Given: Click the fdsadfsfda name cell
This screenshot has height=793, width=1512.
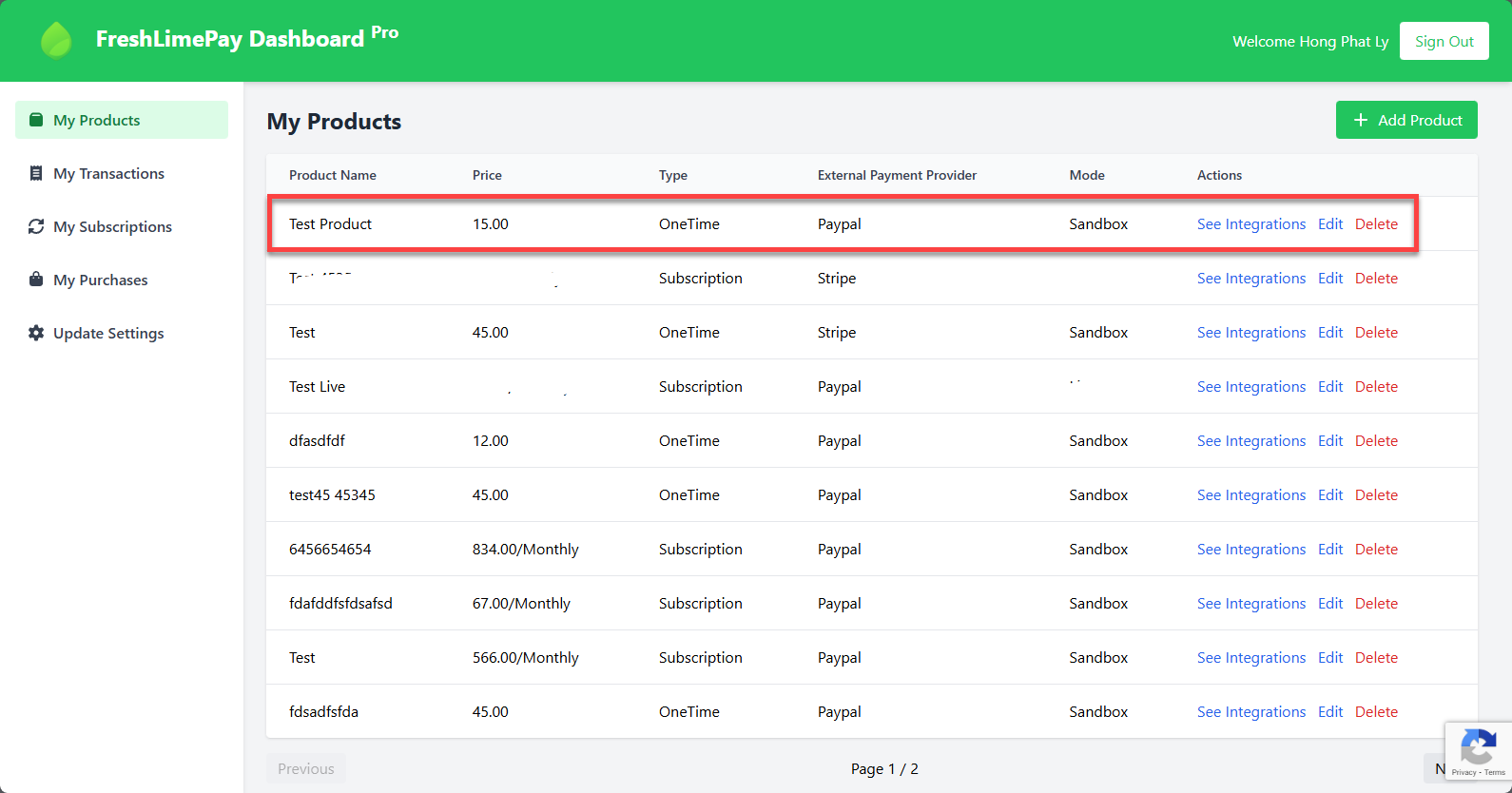Looking at the screenshot, I should [323, 711].
